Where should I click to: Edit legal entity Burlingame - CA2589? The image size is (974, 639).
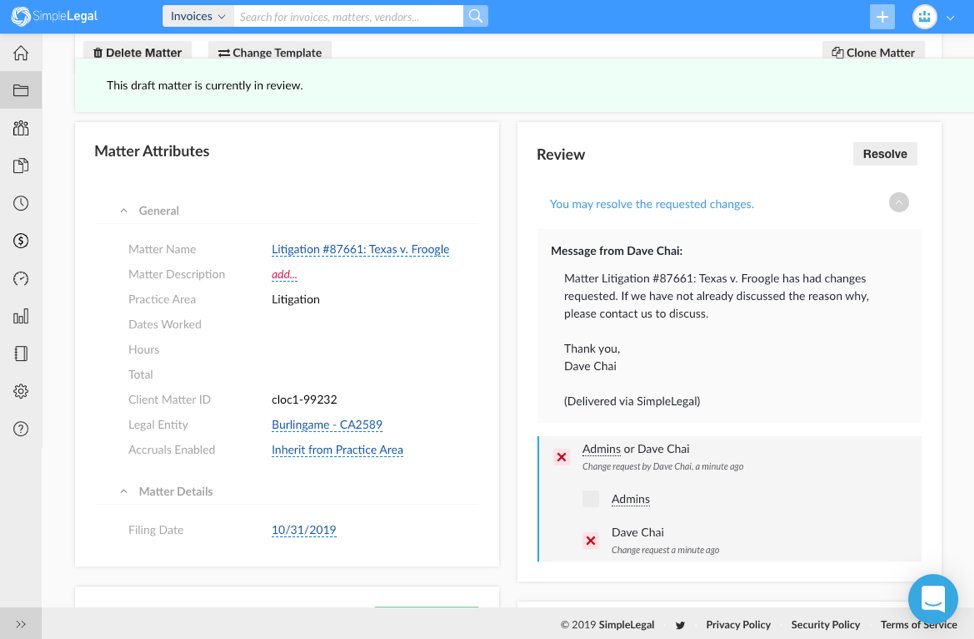tap(327, 425)
